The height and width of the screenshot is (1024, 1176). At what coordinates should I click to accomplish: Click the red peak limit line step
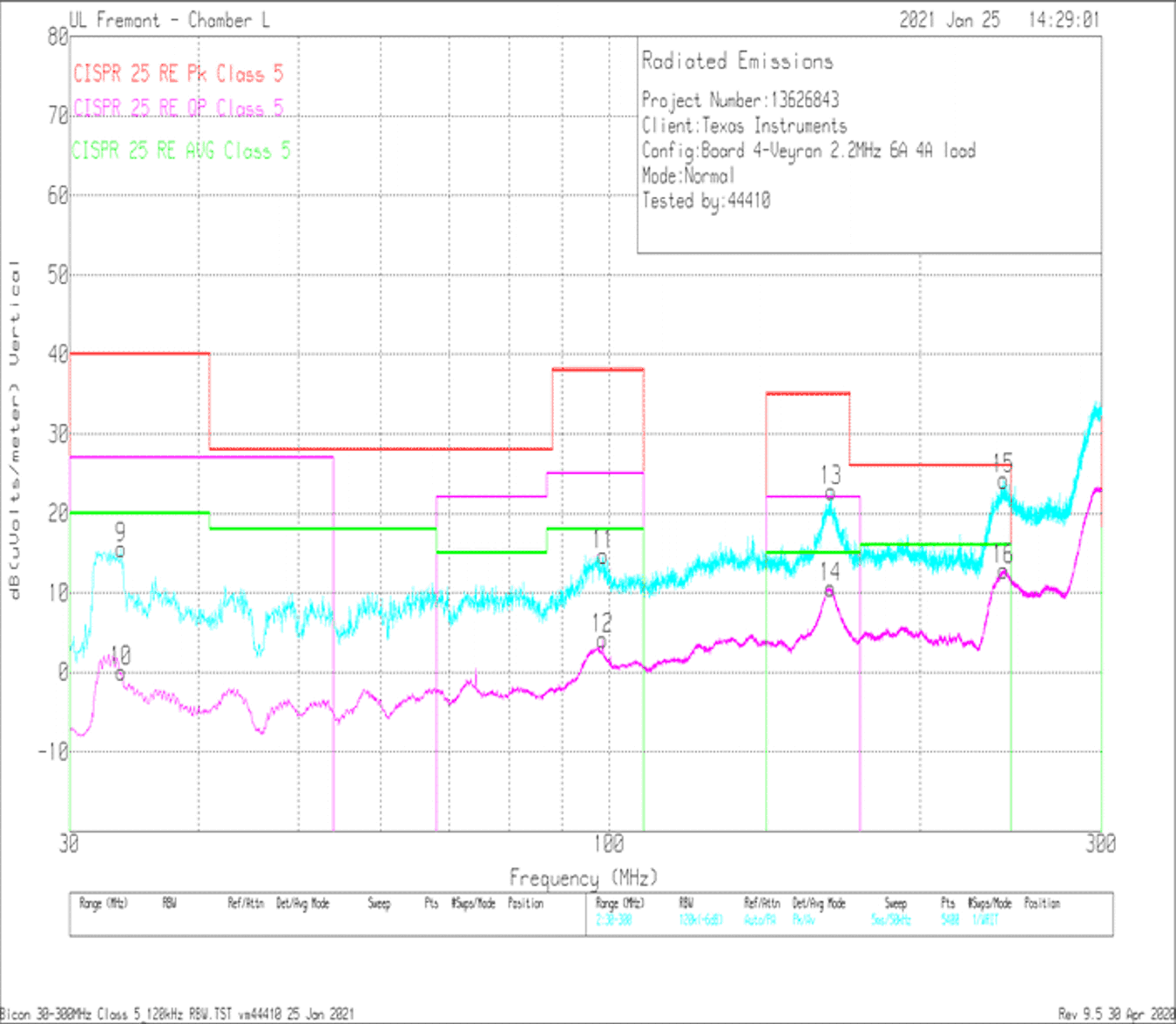139,354
